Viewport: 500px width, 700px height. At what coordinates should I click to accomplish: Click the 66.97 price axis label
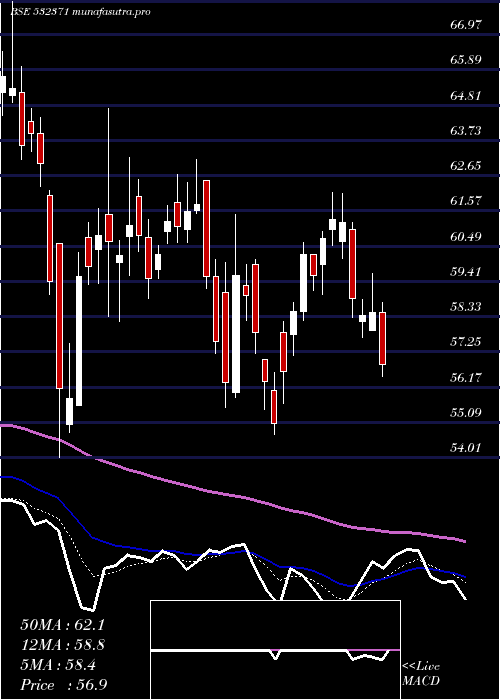466,25
